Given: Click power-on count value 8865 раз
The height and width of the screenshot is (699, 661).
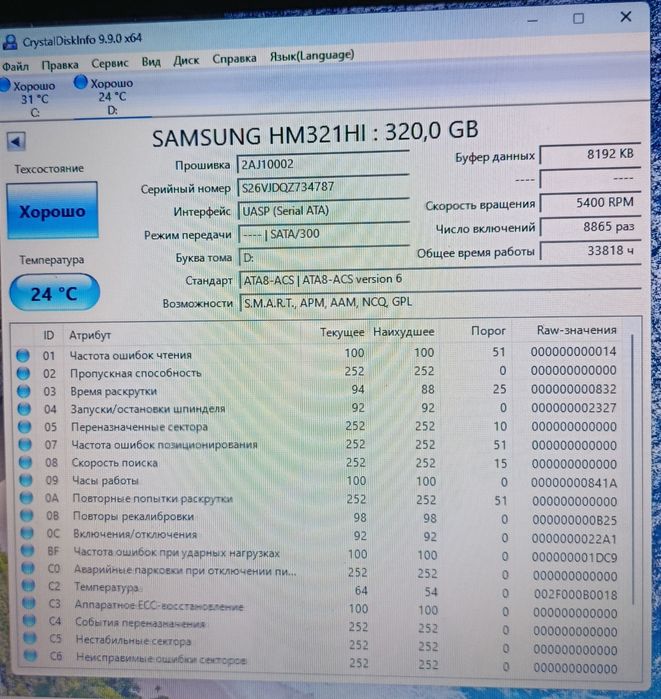Looking at the screenshot, I should pyautogui.click(x=591, y=227).
